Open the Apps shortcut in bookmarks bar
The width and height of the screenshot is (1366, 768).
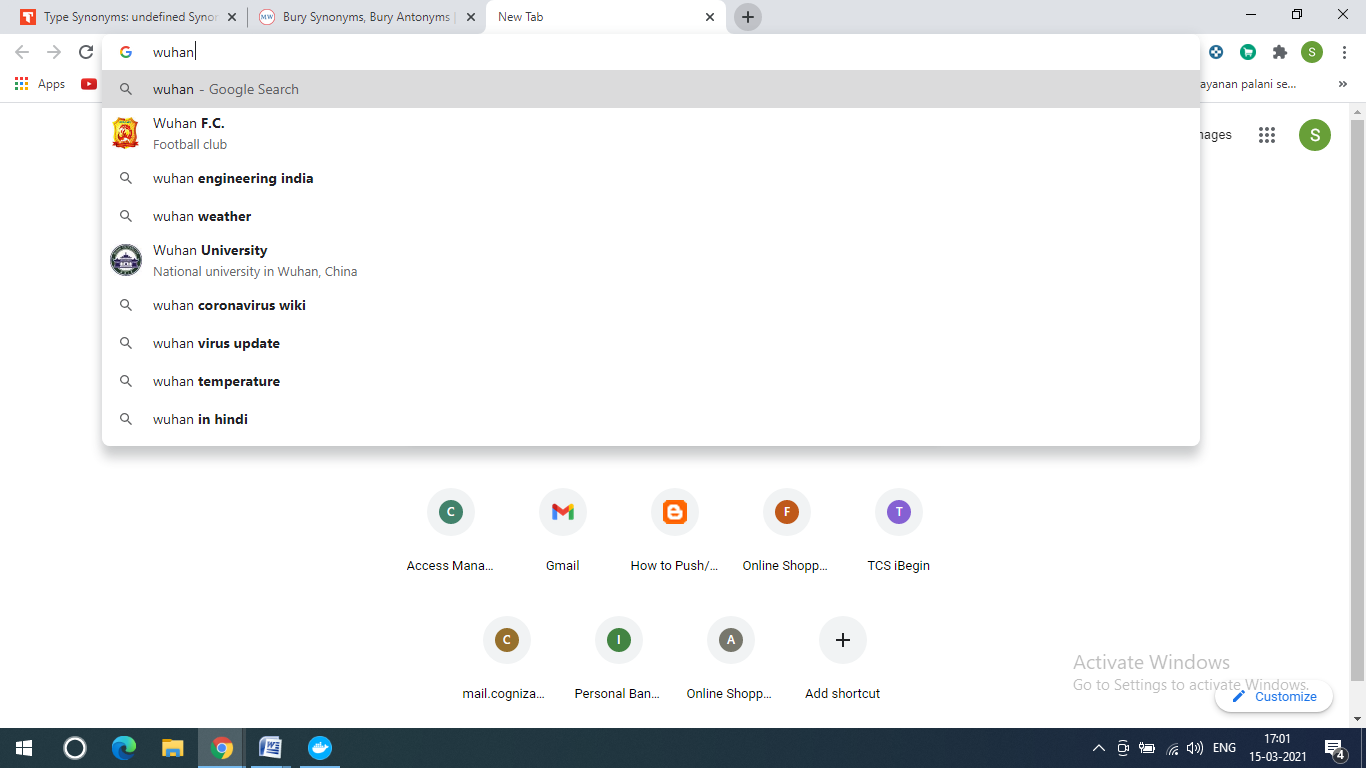tap(40, 84)
